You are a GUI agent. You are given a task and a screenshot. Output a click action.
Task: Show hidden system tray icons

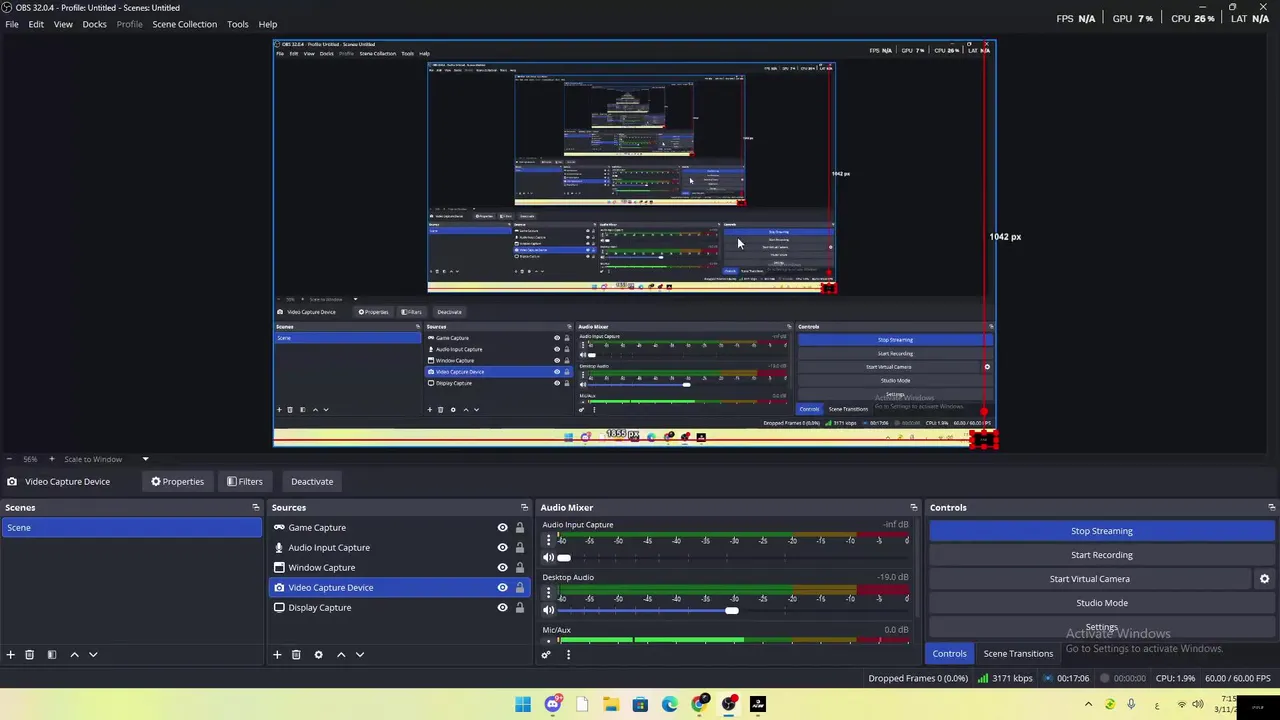(1088, 704)
